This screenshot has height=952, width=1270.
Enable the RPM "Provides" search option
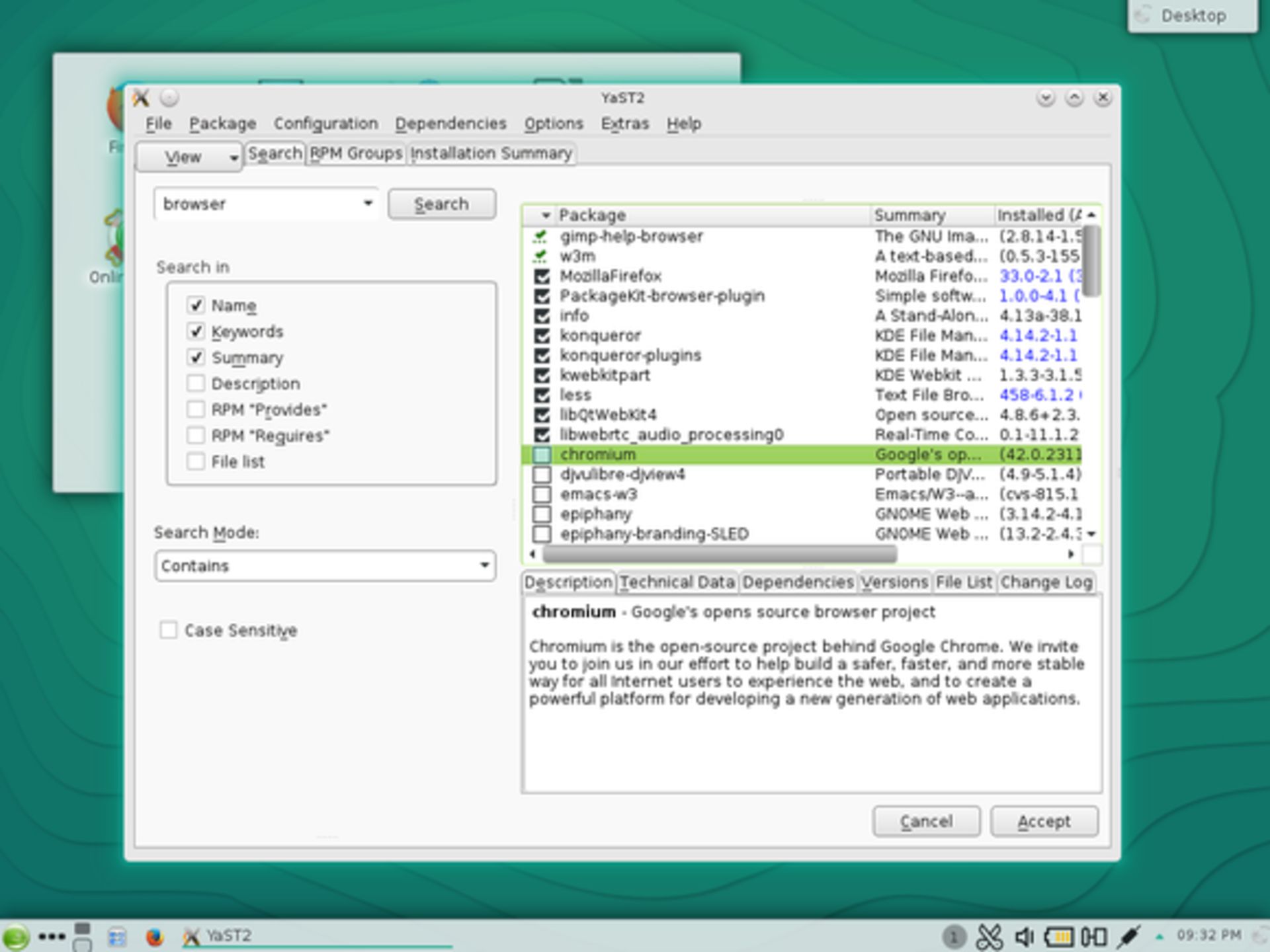[196, 410]
